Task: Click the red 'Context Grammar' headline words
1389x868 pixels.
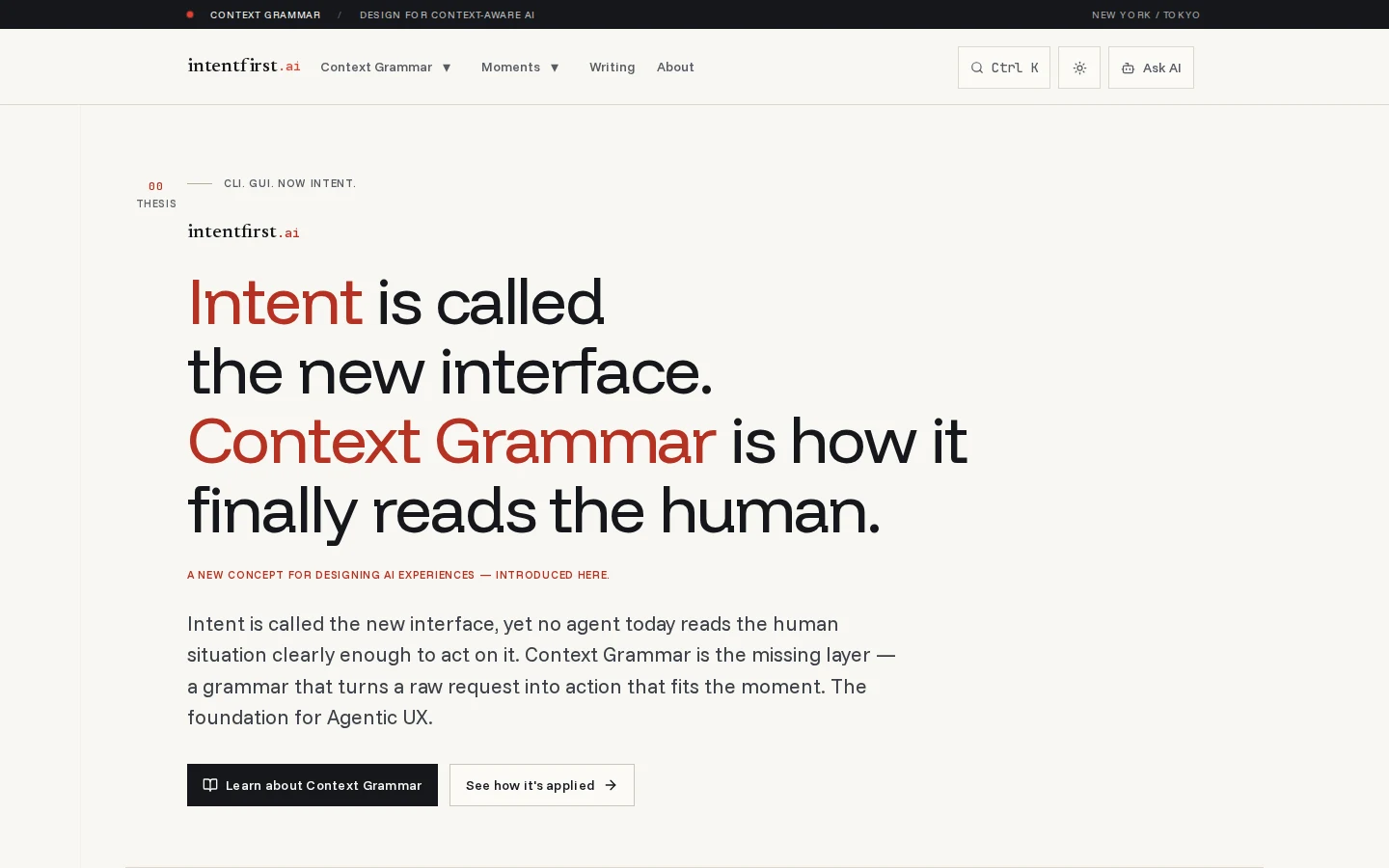Action: (x=451, y=441)
